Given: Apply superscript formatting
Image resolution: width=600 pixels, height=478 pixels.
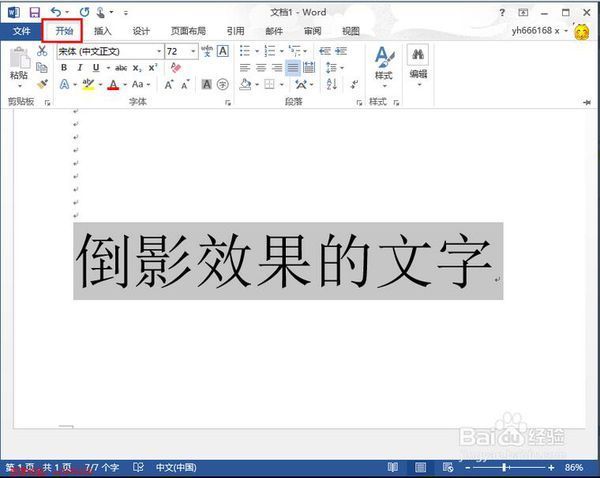Looking at the screenshot, I should pyautogui.click(x=153, y=67).
